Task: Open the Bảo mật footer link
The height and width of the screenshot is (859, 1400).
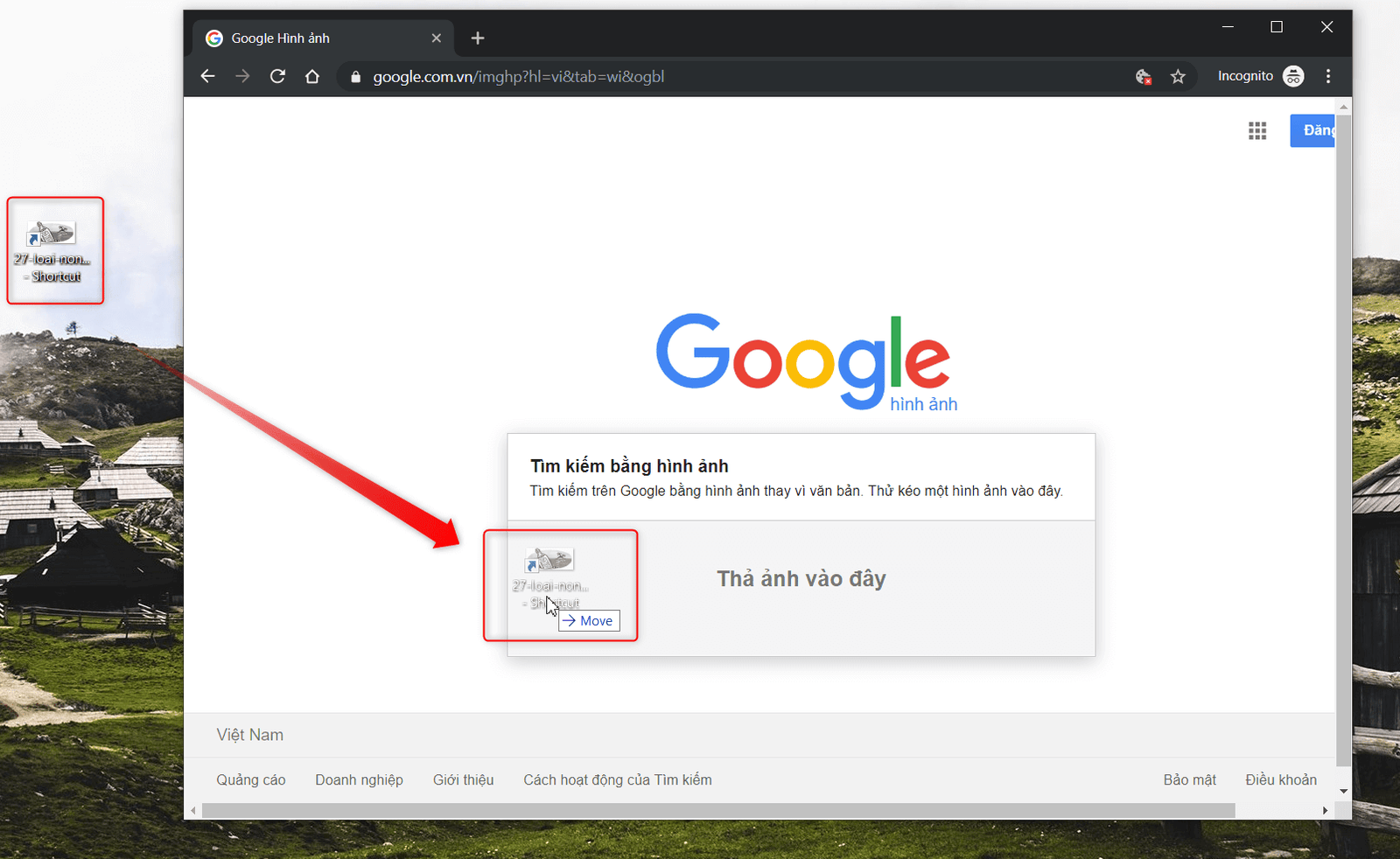Action: tap(1190, 780)
